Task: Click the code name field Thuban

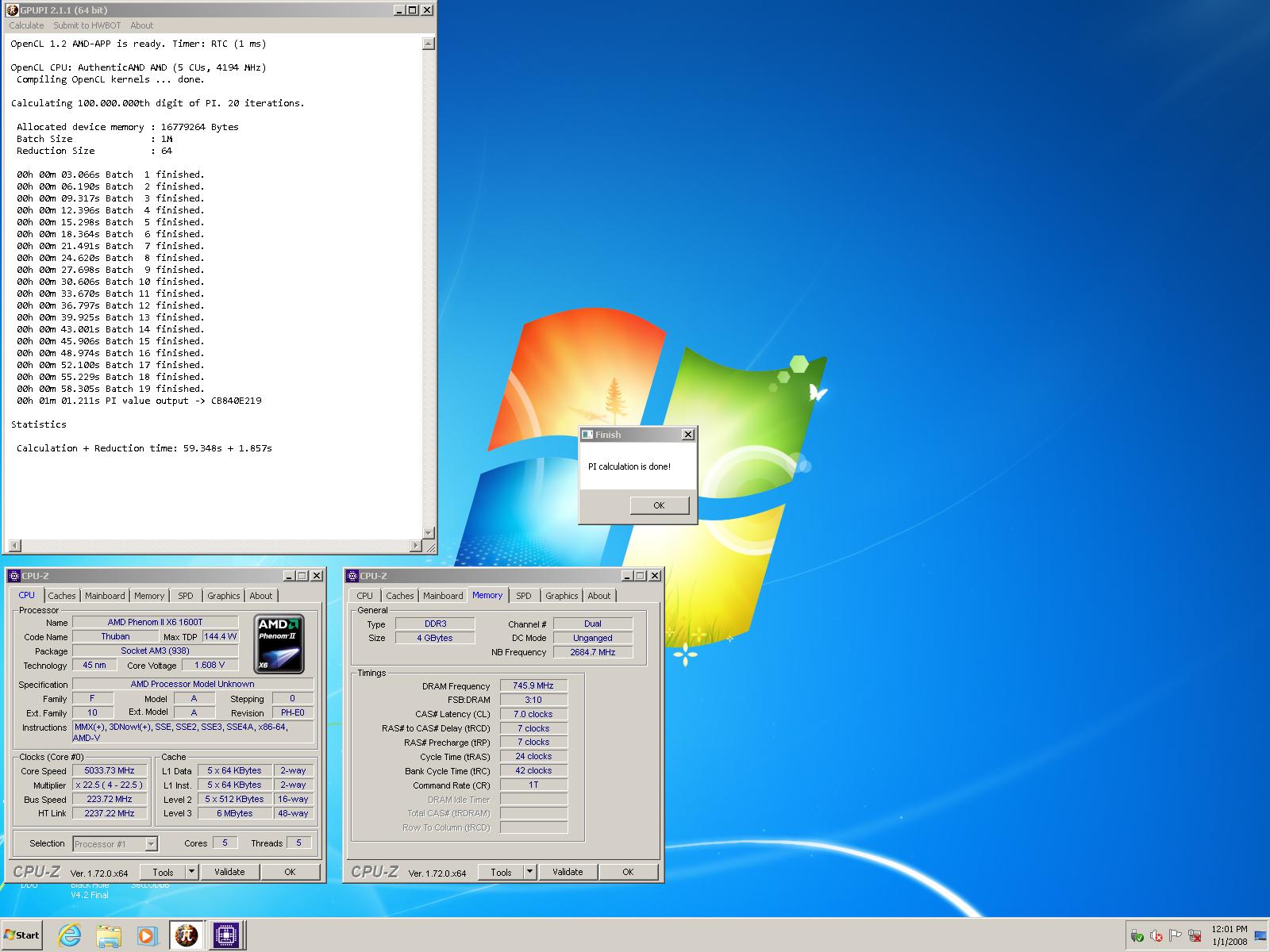Action: [116, 636]
